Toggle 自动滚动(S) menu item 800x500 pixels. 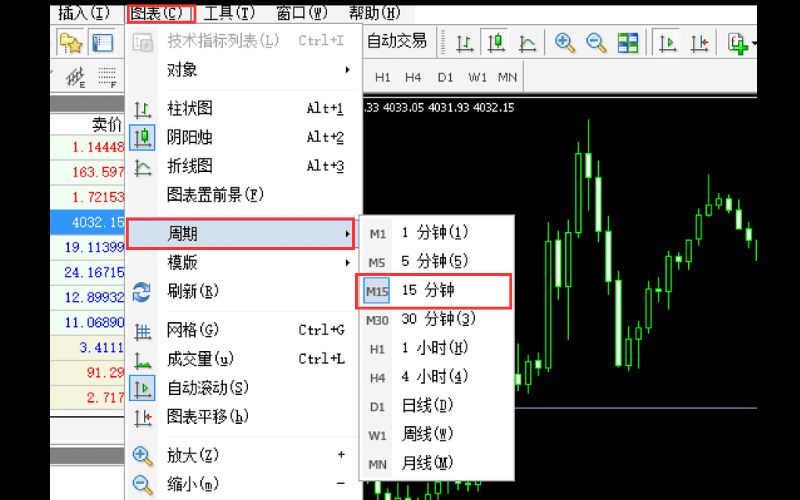click(x=243, y=388)
